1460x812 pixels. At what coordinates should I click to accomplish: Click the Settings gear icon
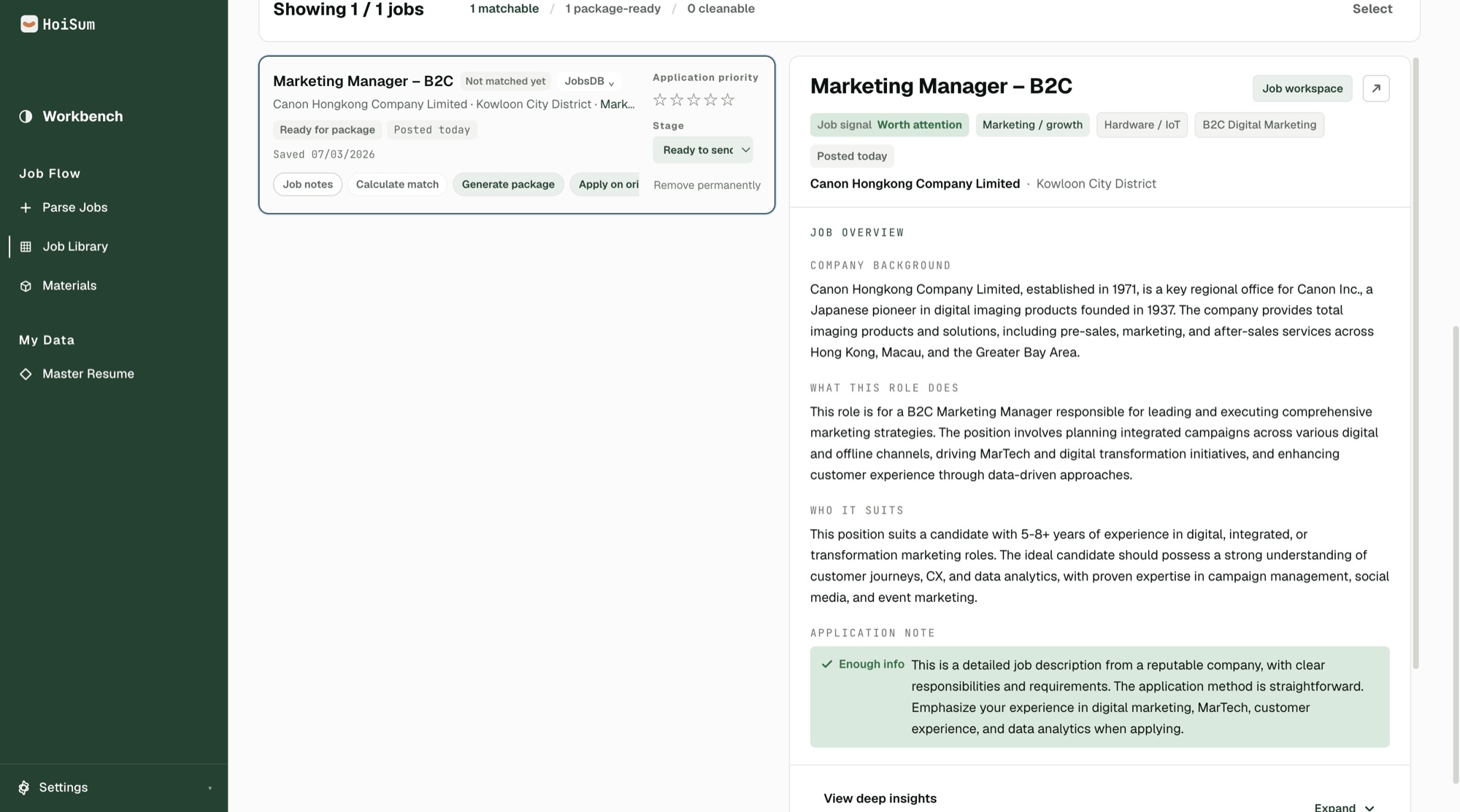[x=24, y=788]
